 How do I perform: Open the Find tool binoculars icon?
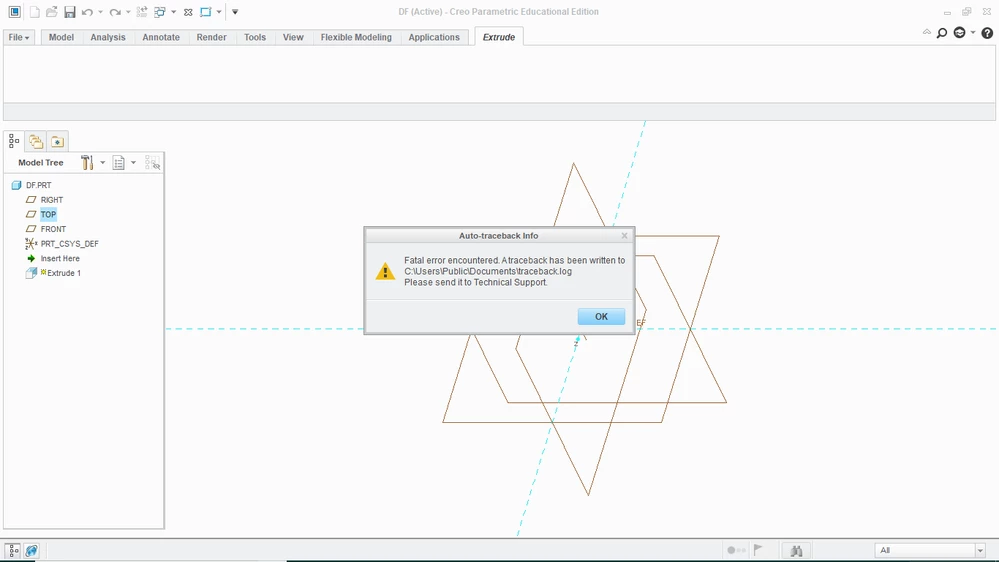(796, 551)
